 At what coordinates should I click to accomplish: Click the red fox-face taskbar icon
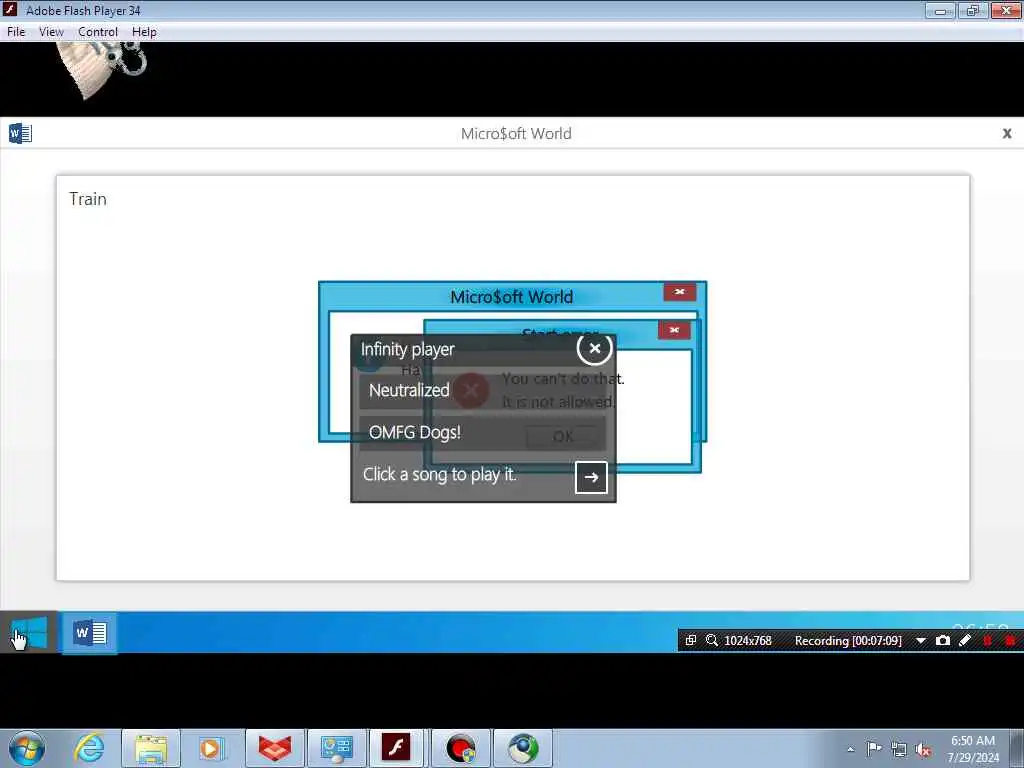(x=275, y=748)
